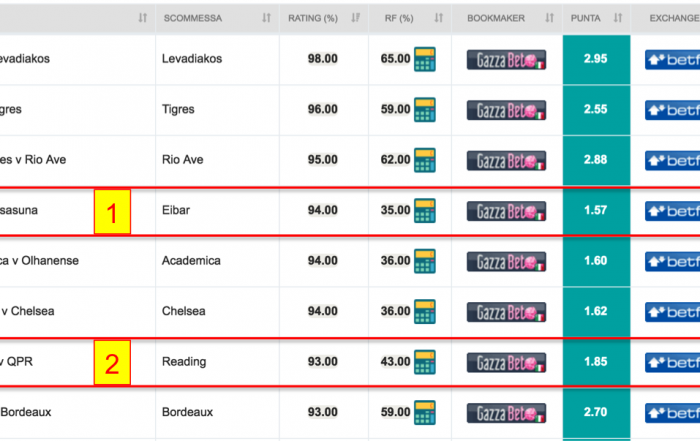Sort by RATING (%) using its arrows
Image resolution: width=700 pixels, height=441 pixels.
pyautogui.click(x=355, y=18)
